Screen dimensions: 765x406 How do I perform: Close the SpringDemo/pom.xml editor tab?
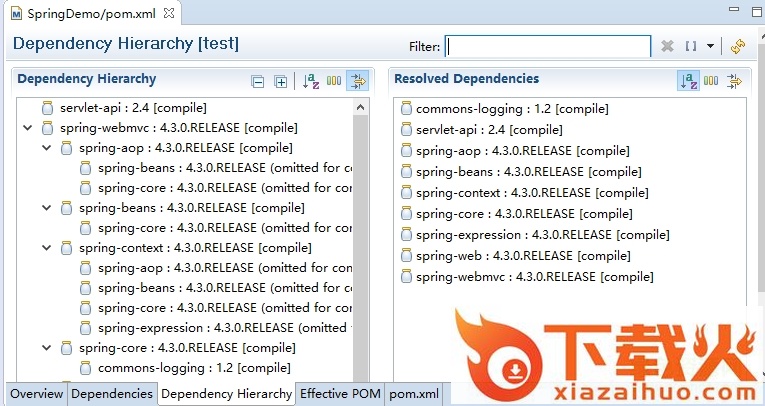(x=168, y=14)
